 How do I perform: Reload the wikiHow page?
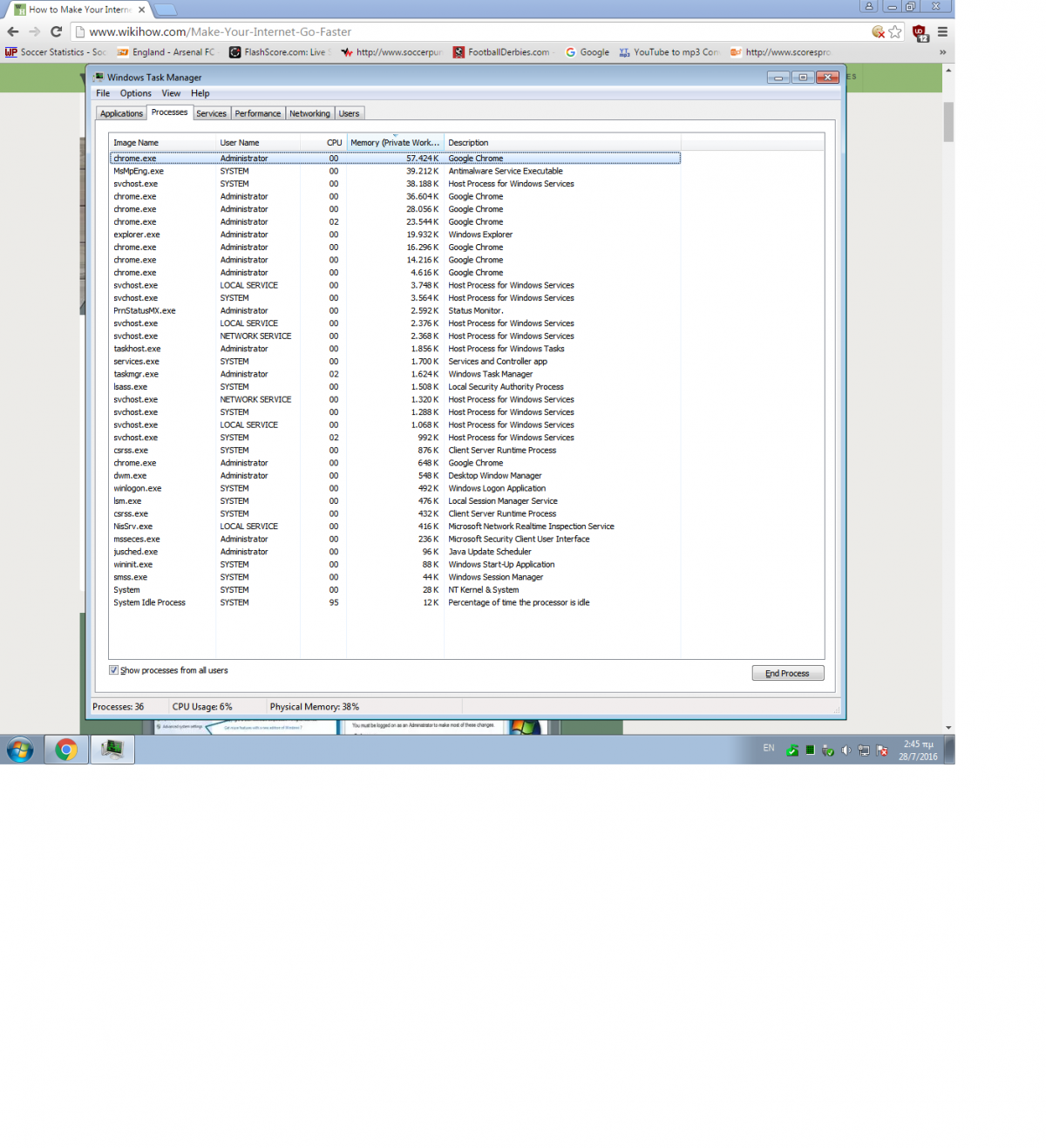(57, 31)
